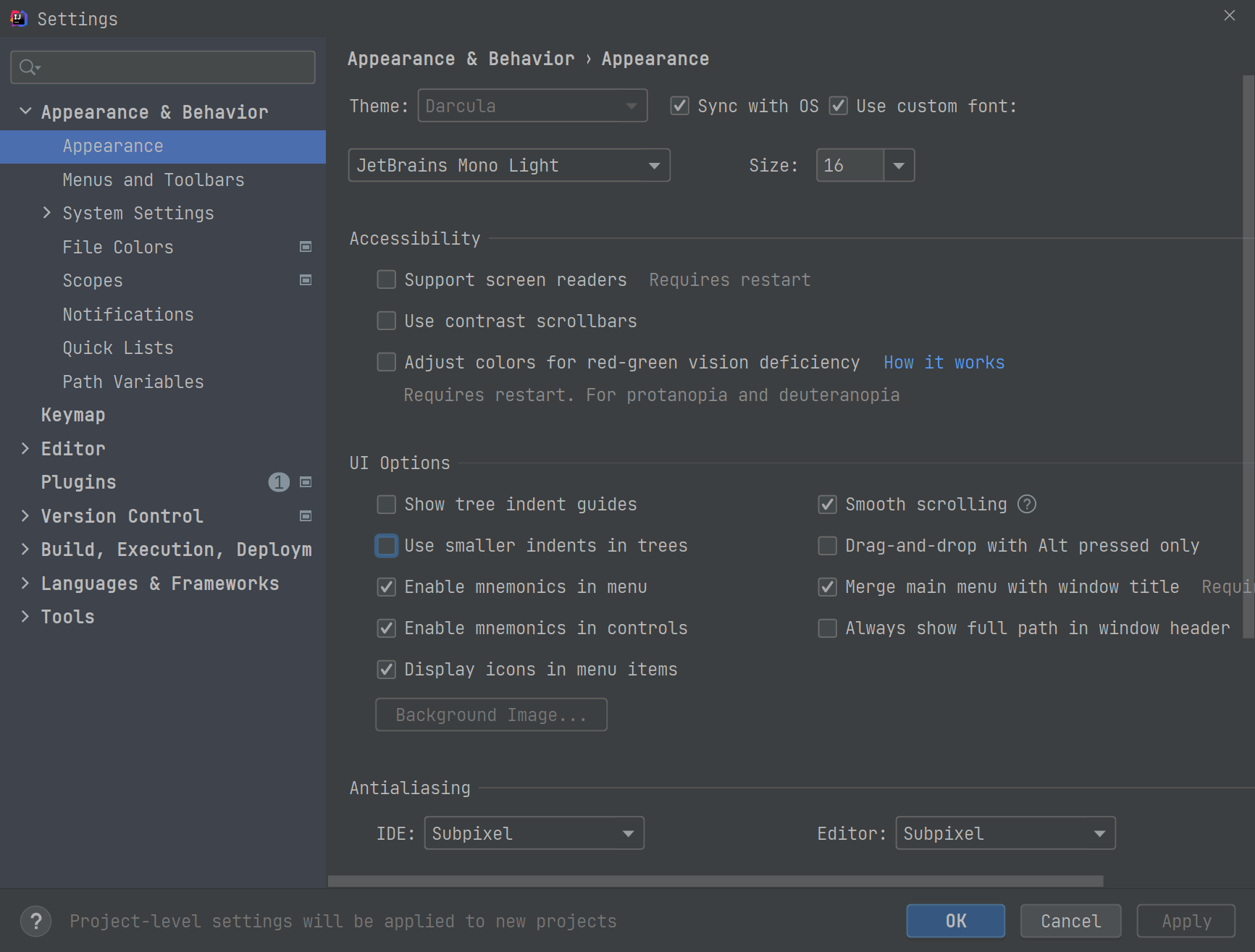This screenshot has height=952, width=1255.
Task: Click the How it works link
Action: [x=944, y=362]
